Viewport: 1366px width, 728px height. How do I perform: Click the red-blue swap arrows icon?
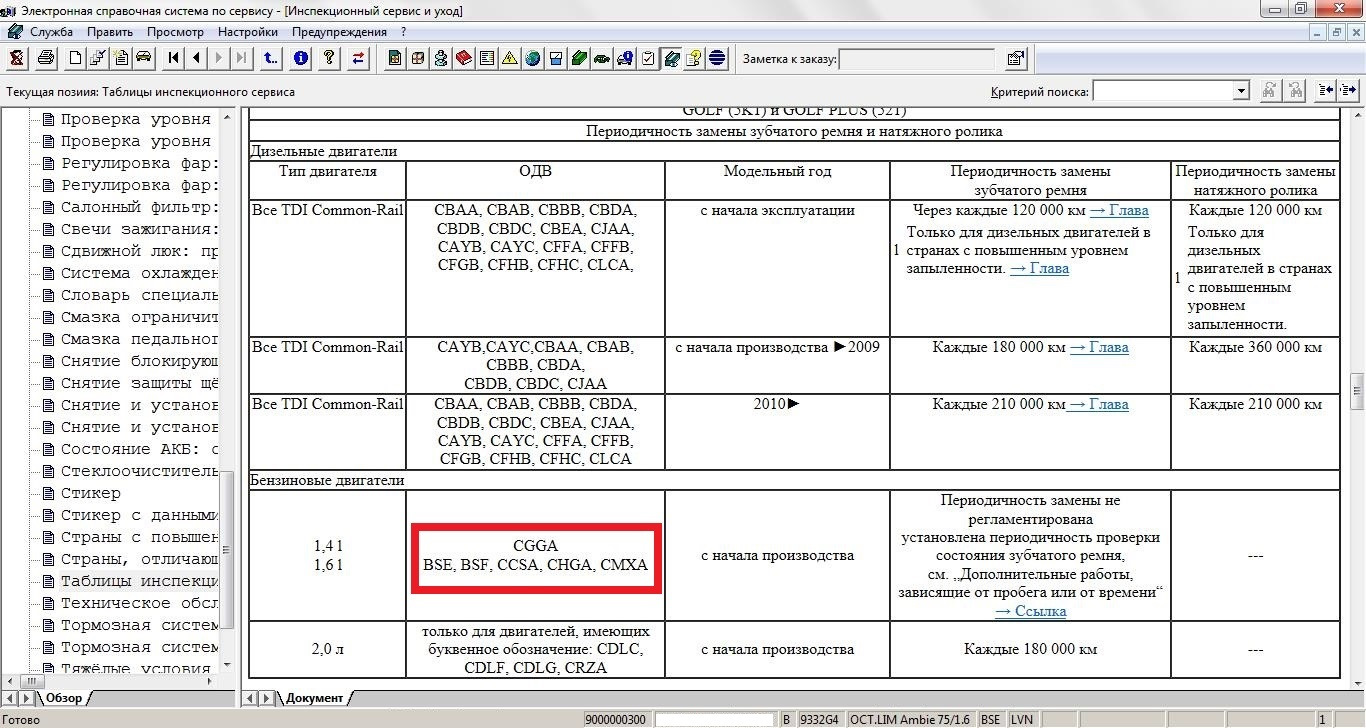357,58
